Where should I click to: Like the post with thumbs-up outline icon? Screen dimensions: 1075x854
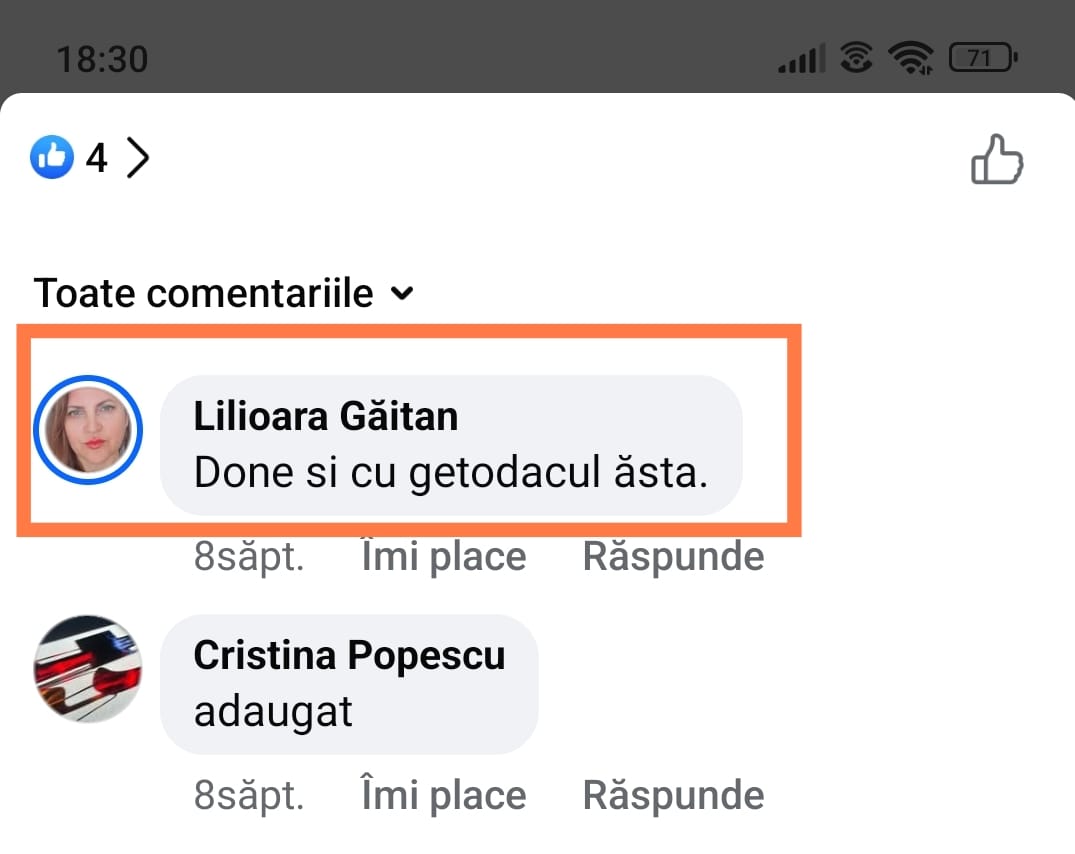(x=997, y=159)
